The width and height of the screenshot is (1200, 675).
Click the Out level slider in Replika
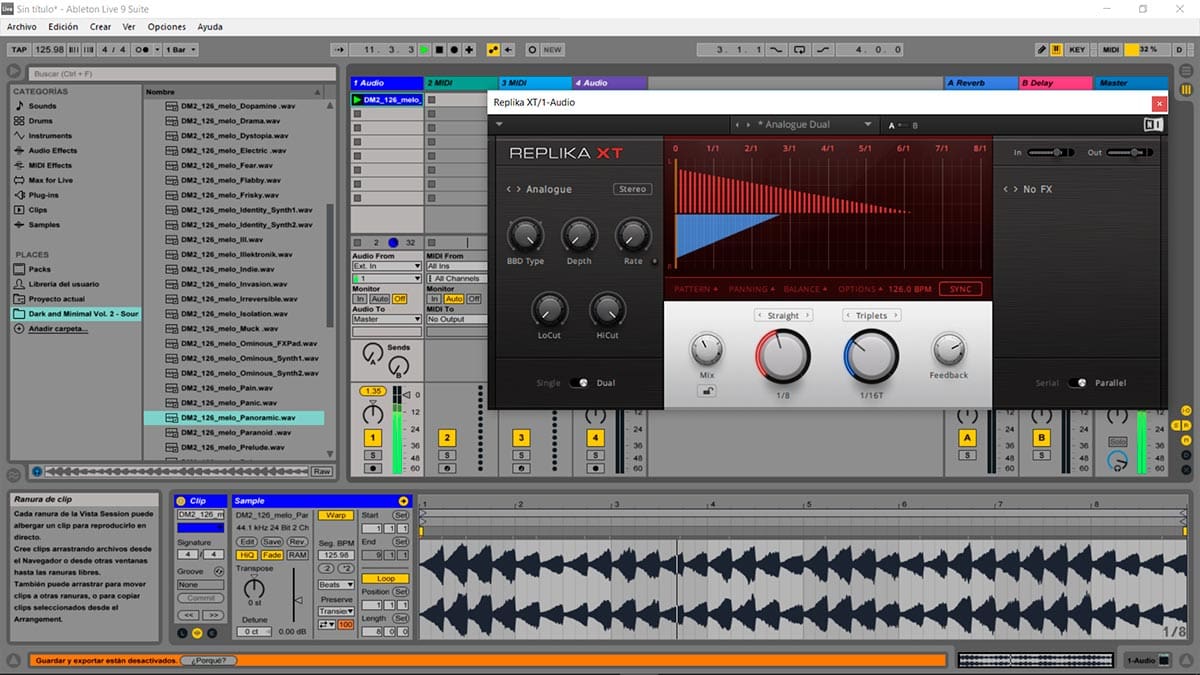tap(1130, 152)
